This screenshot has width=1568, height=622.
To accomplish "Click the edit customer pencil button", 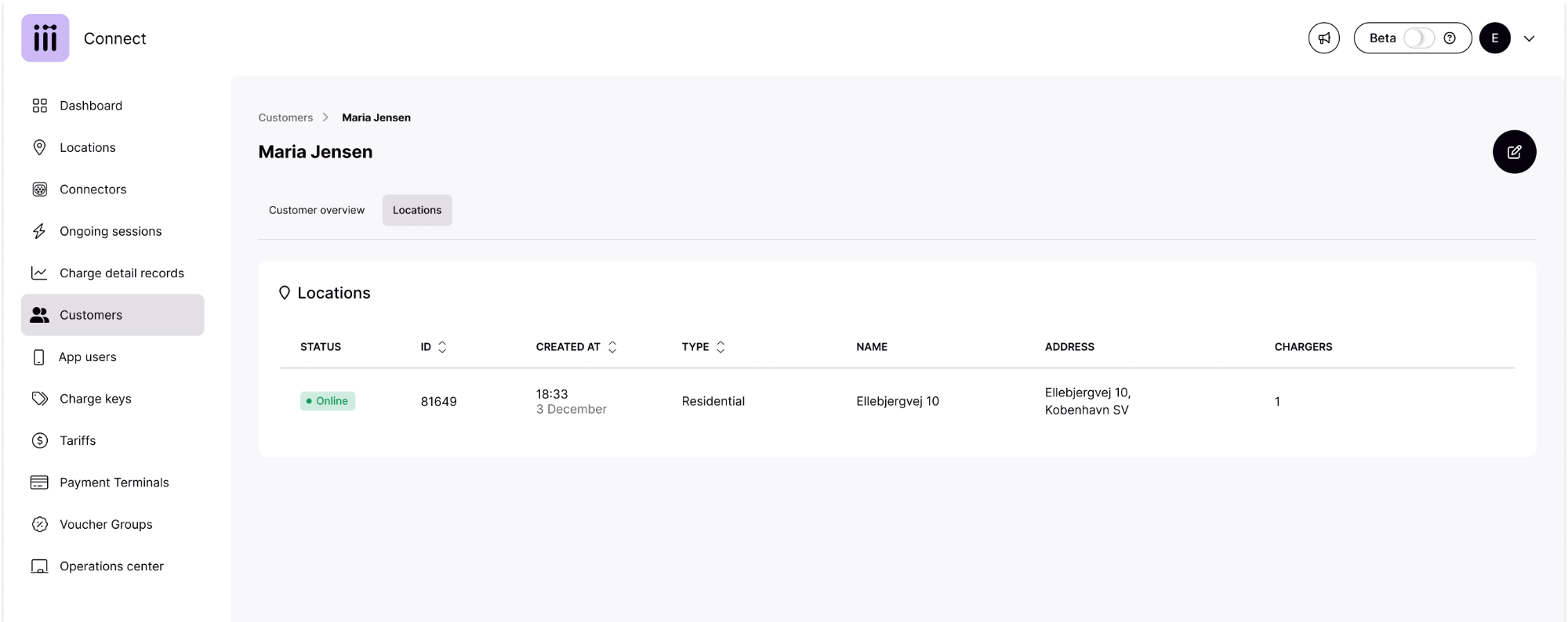I will point(1514,152).
